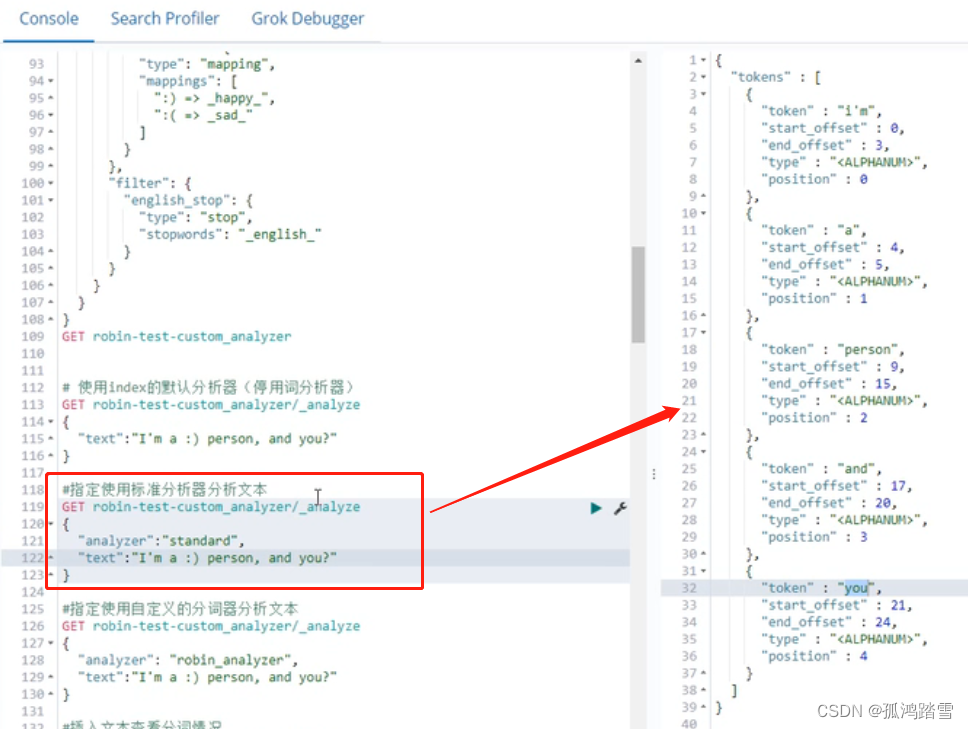The height and width of the screenshot is (729, 968).
Task: Collapse the fold arrow at output line 24
Action: point(703,452)
